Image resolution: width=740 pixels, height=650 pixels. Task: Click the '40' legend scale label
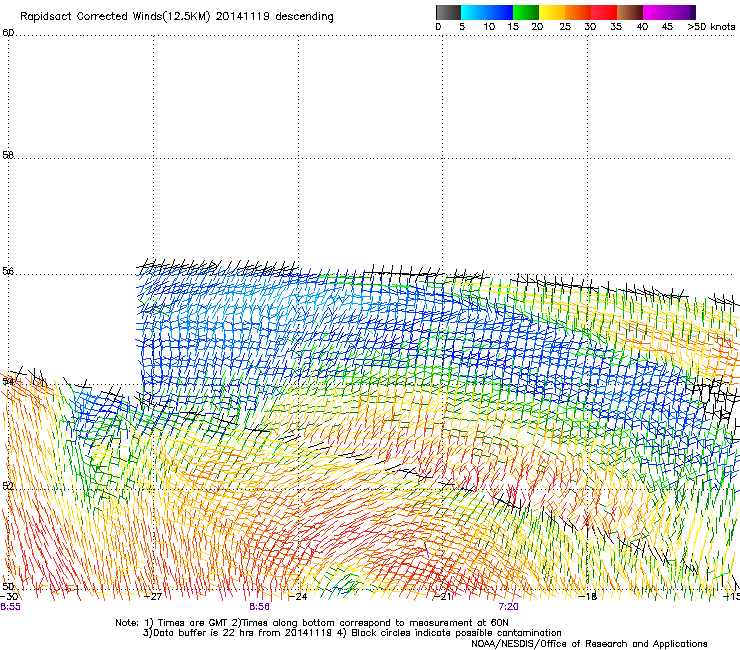point(642,27)
